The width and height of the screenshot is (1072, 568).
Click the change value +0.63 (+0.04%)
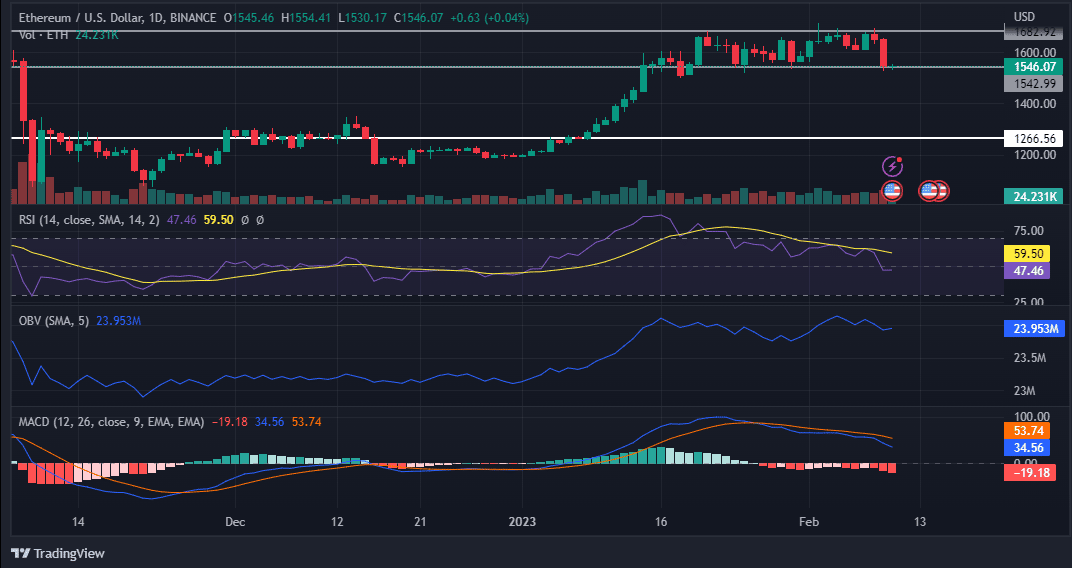coord(490,18)
